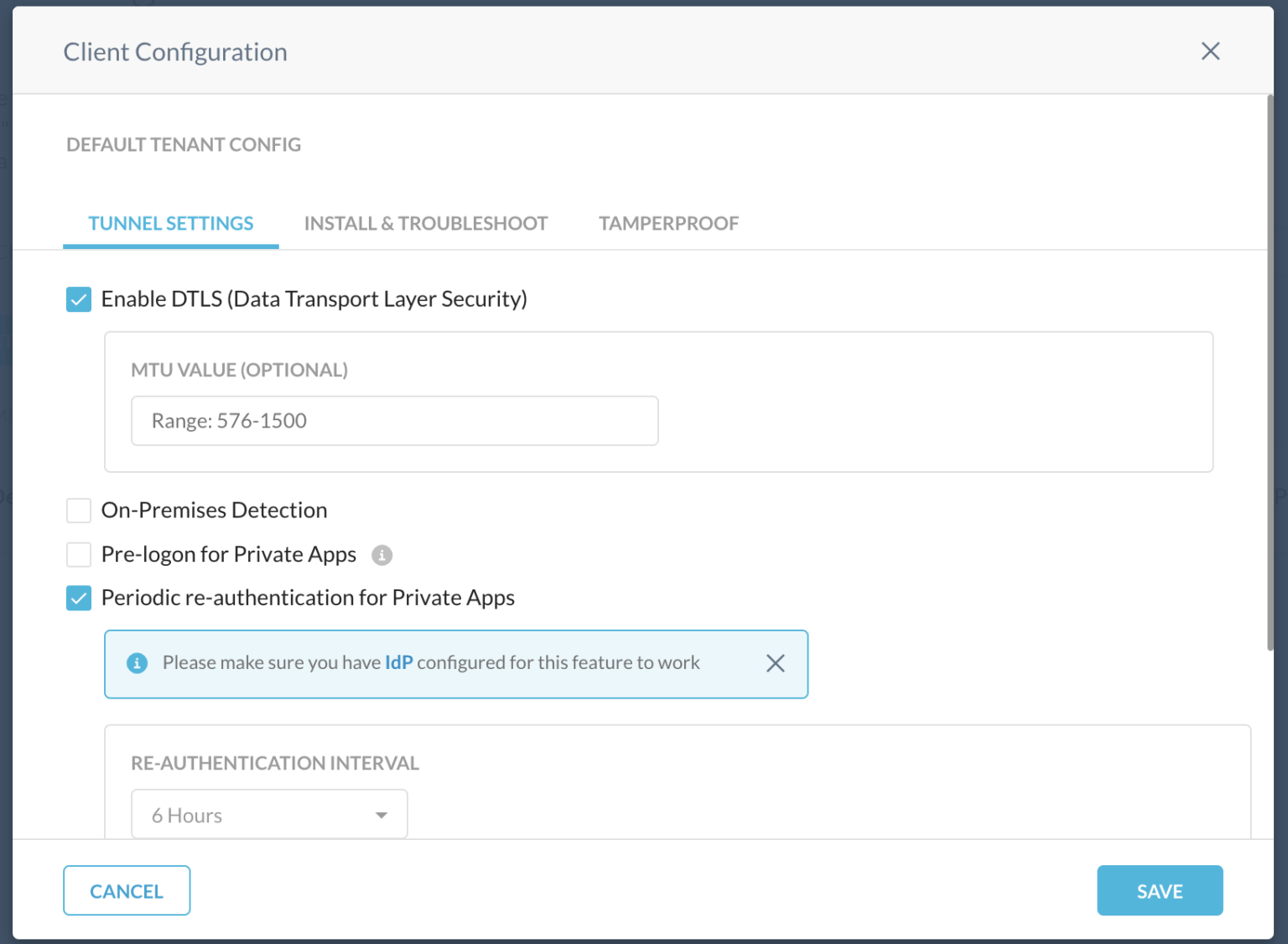Click the dropdown arrow on the 6 Hours selector

[x=382, y=814]
